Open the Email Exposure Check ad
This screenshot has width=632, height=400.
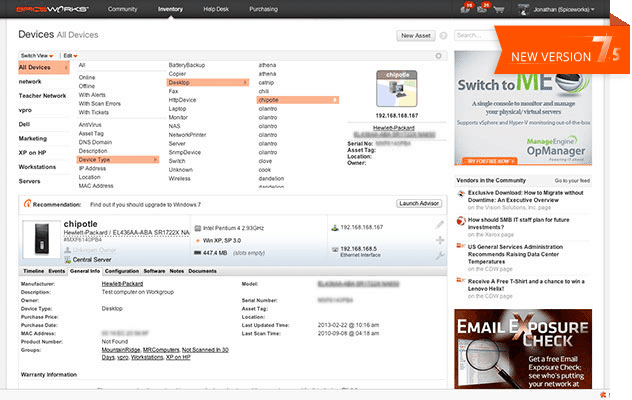pos(523,349)
